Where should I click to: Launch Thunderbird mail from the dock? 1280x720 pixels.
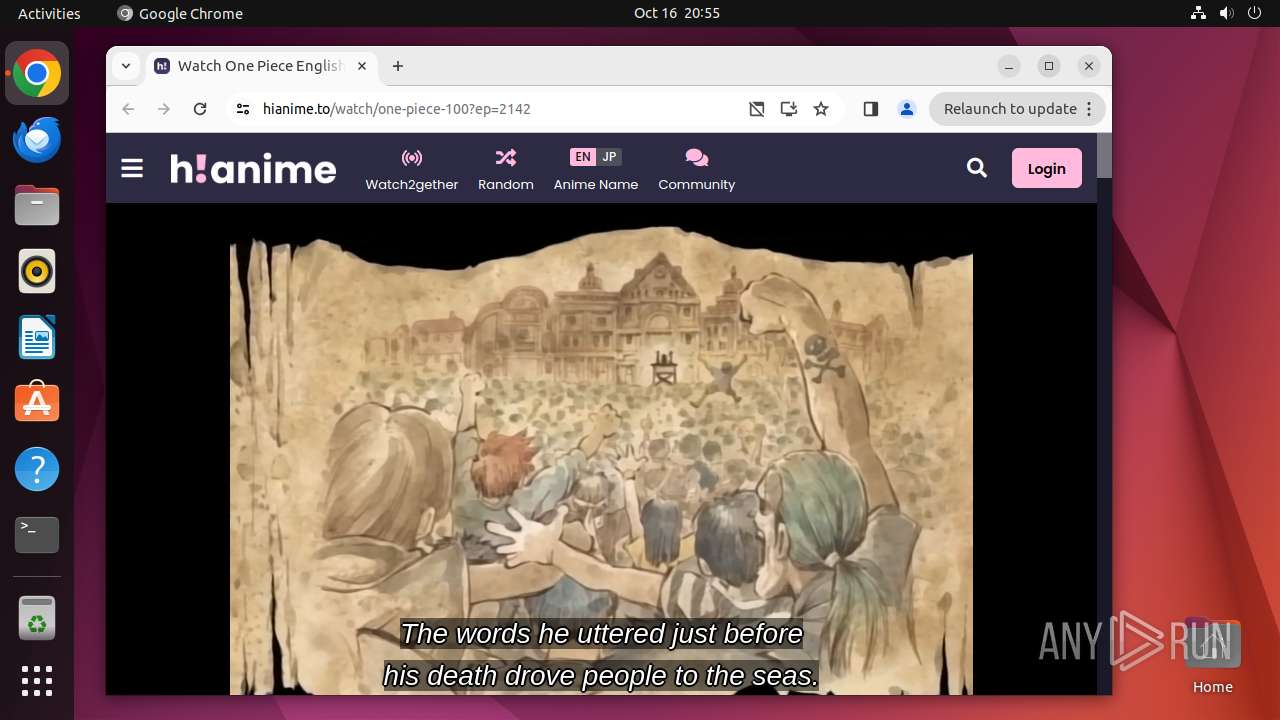click(x=37, y=140)
